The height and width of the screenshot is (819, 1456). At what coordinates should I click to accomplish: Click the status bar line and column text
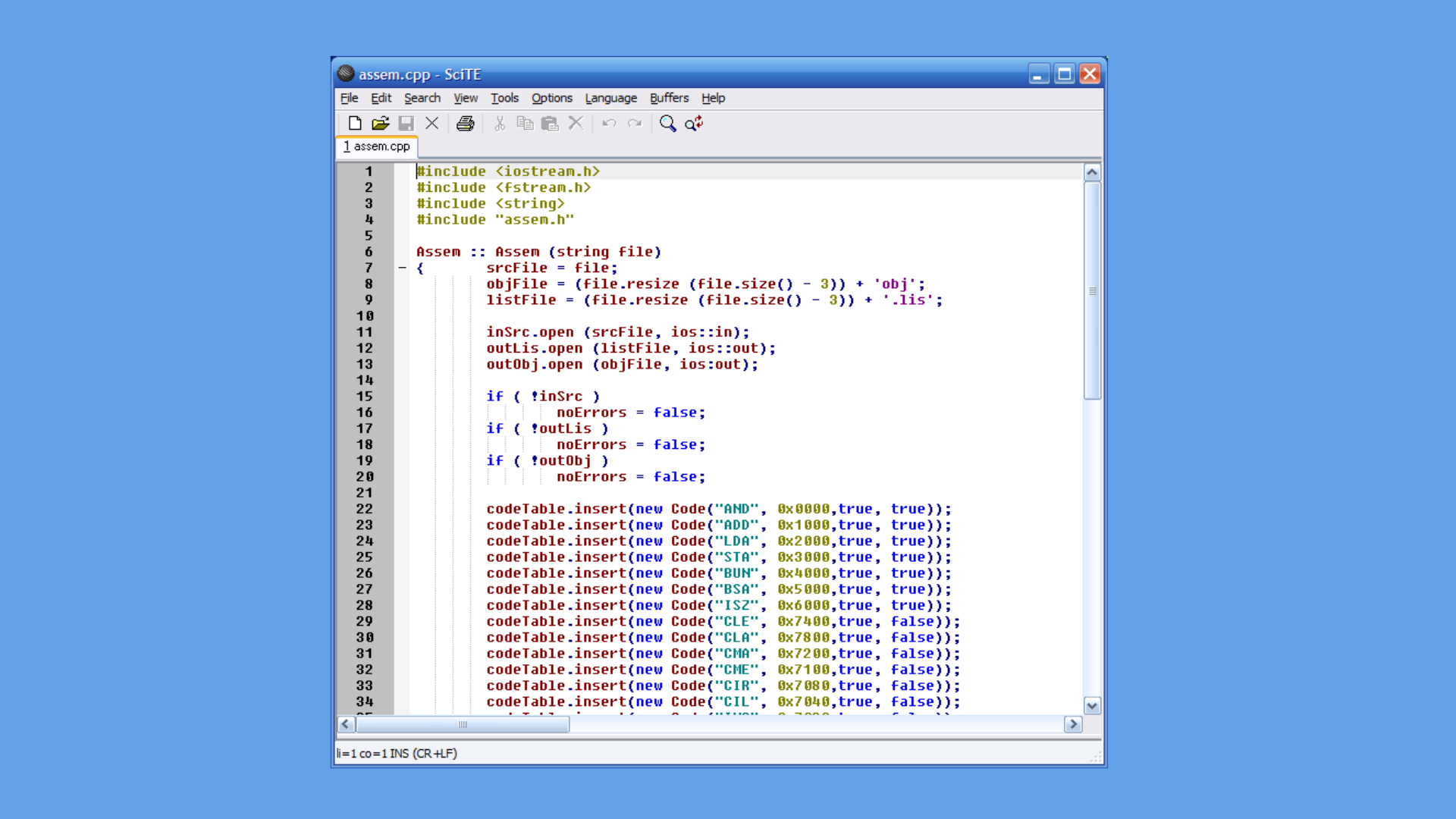[397, 753]
